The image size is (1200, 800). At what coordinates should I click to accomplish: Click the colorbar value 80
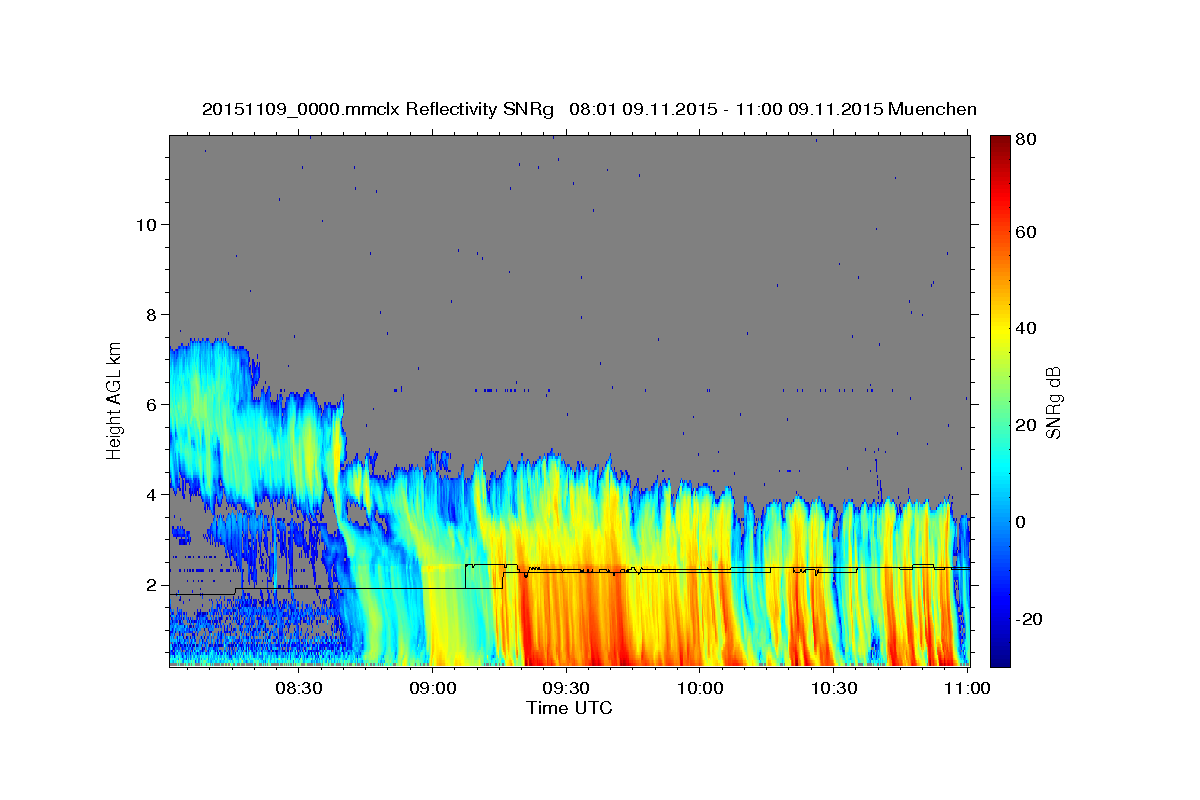(1025, 139)
